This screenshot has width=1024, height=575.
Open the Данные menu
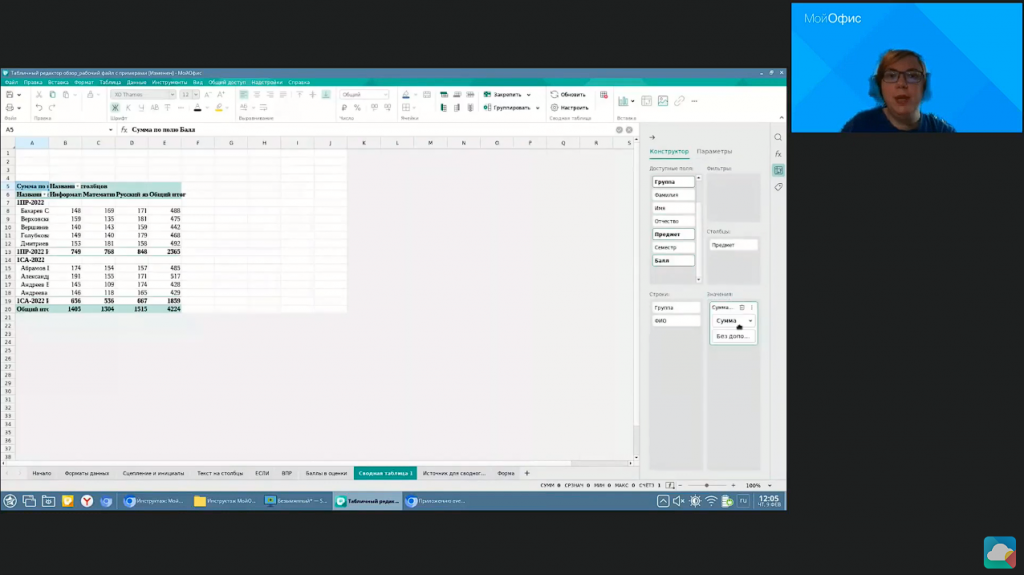[x=136, y=82]
